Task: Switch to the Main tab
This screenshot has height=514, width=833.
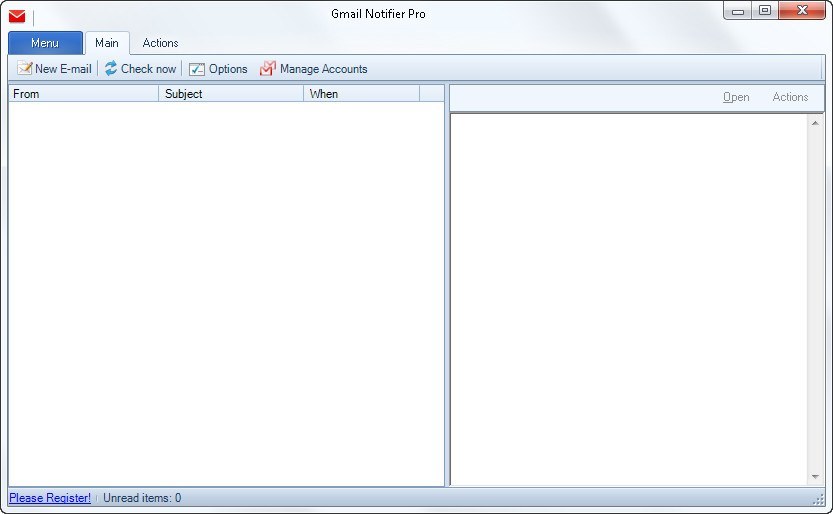Action: coord(107,43)
